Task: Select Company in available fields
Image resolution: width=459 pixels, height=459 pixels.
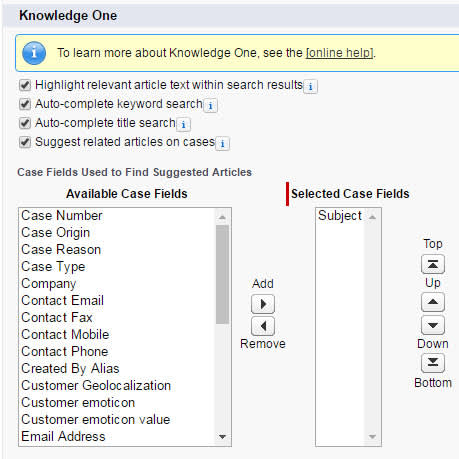Action: click(117, 284)
